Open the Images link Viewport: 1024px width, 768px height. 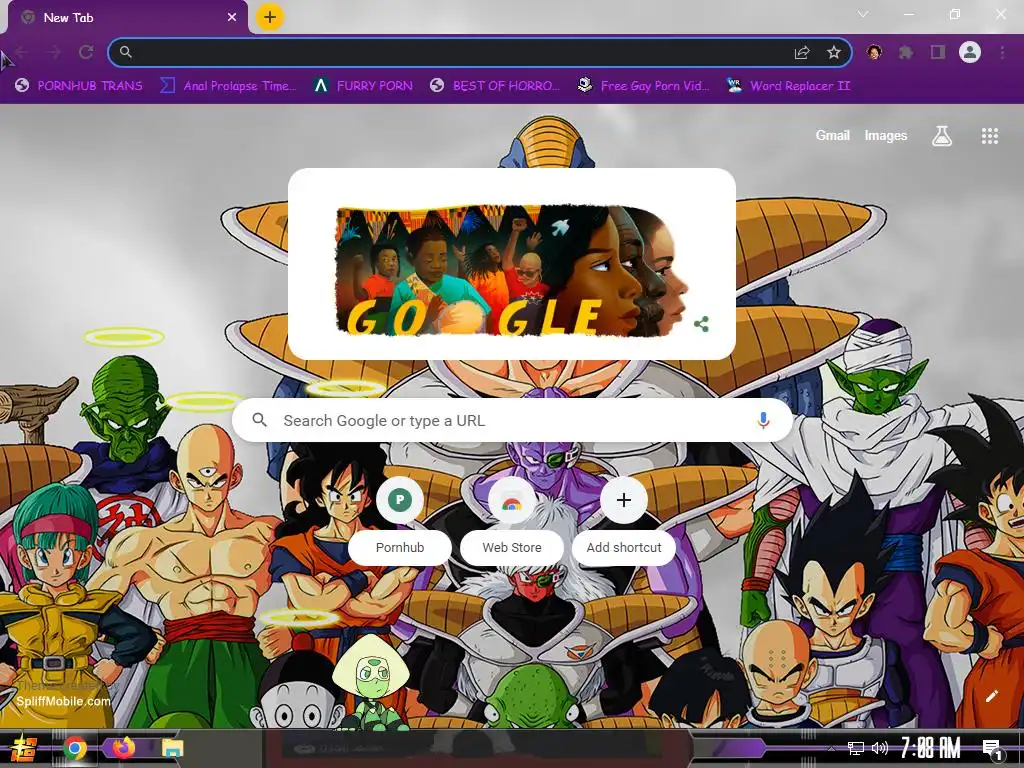886,135
